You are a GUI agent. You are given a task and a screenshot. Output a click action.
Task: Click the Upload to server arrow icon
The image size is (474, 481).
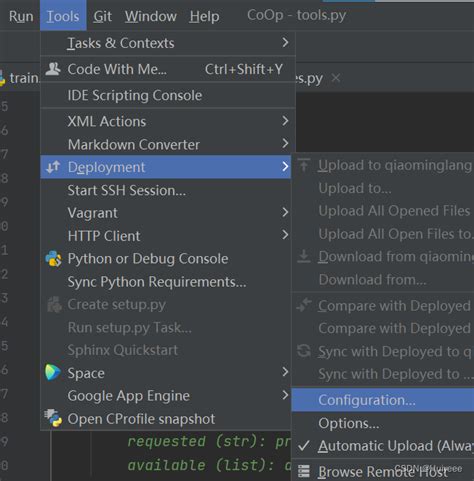coord(304,165)
